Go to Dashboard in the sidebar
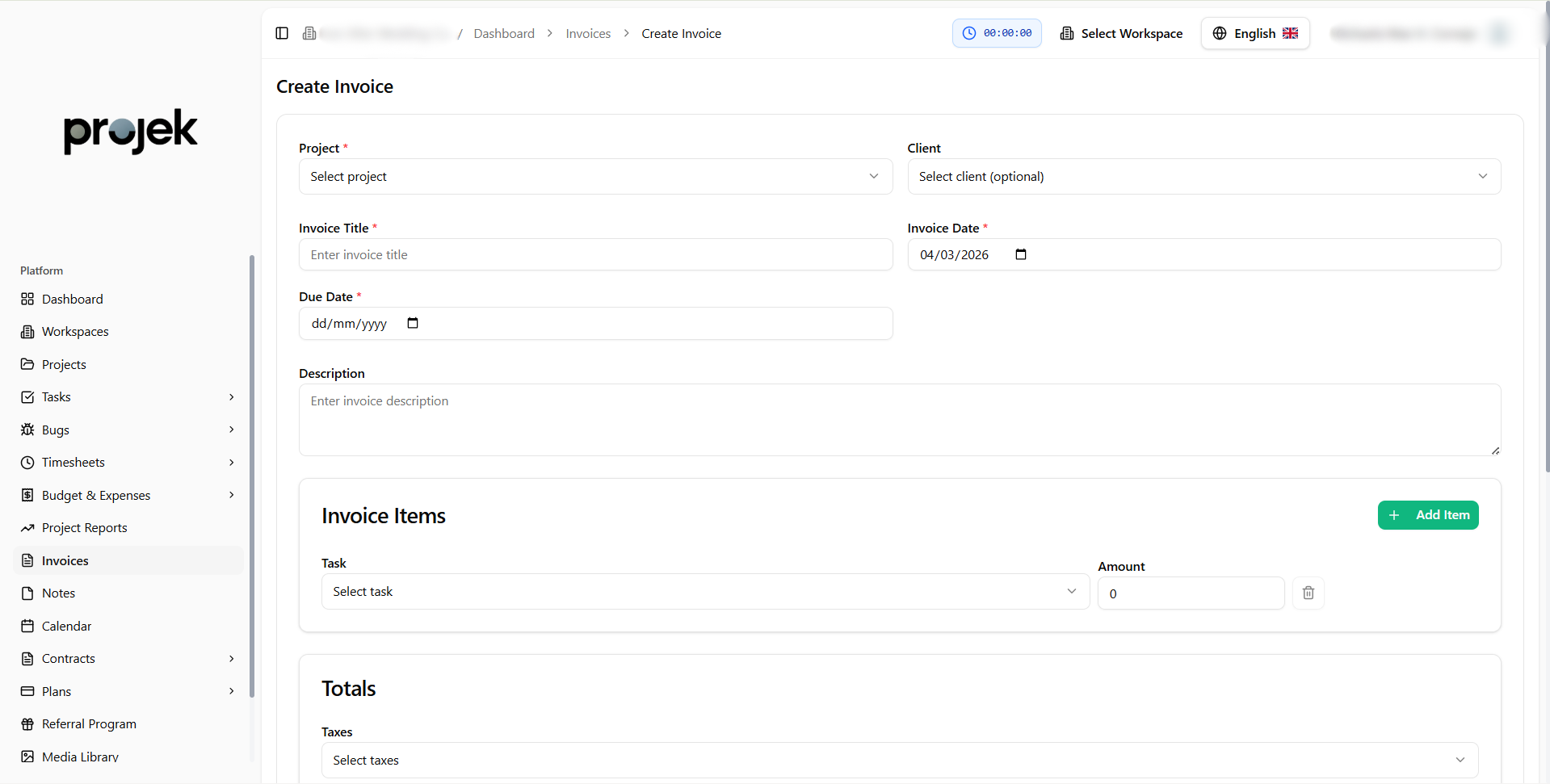 [72, 300]
